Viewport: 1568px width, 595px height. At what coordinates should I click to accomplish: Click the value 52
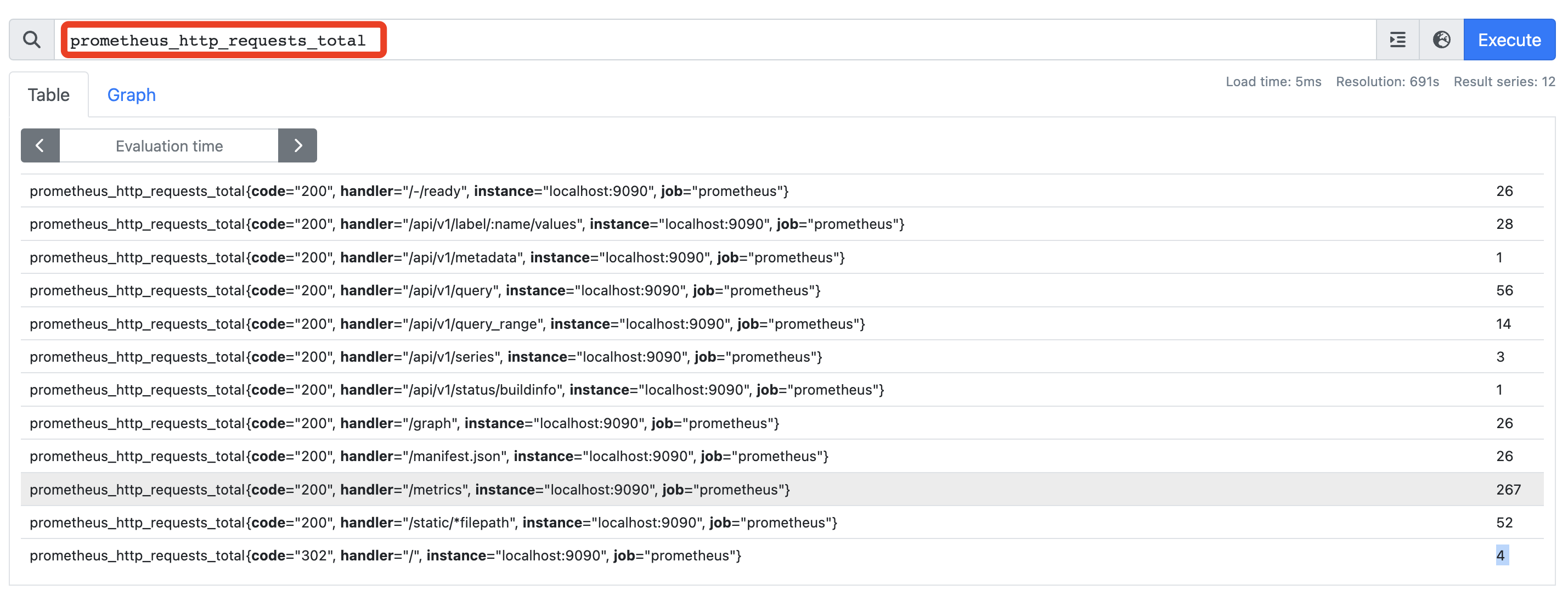1505,523
